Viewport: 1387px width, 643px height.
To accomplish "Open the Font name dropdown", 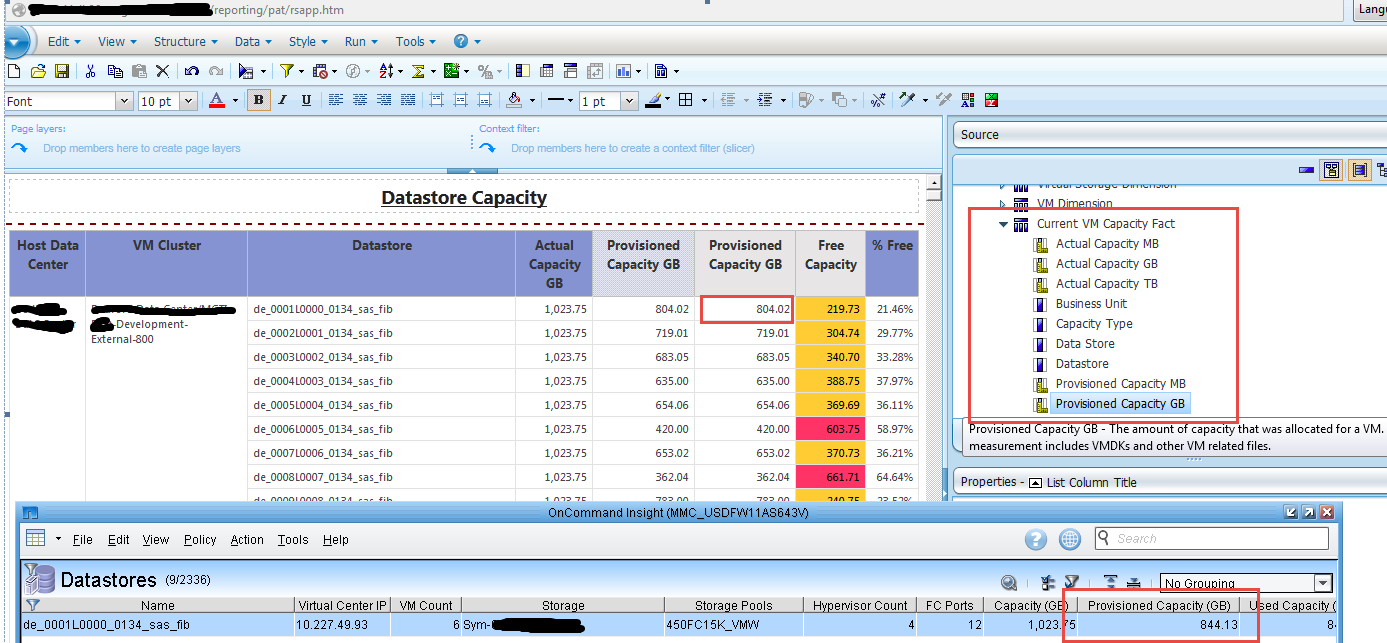I will (x=124, y=101).
